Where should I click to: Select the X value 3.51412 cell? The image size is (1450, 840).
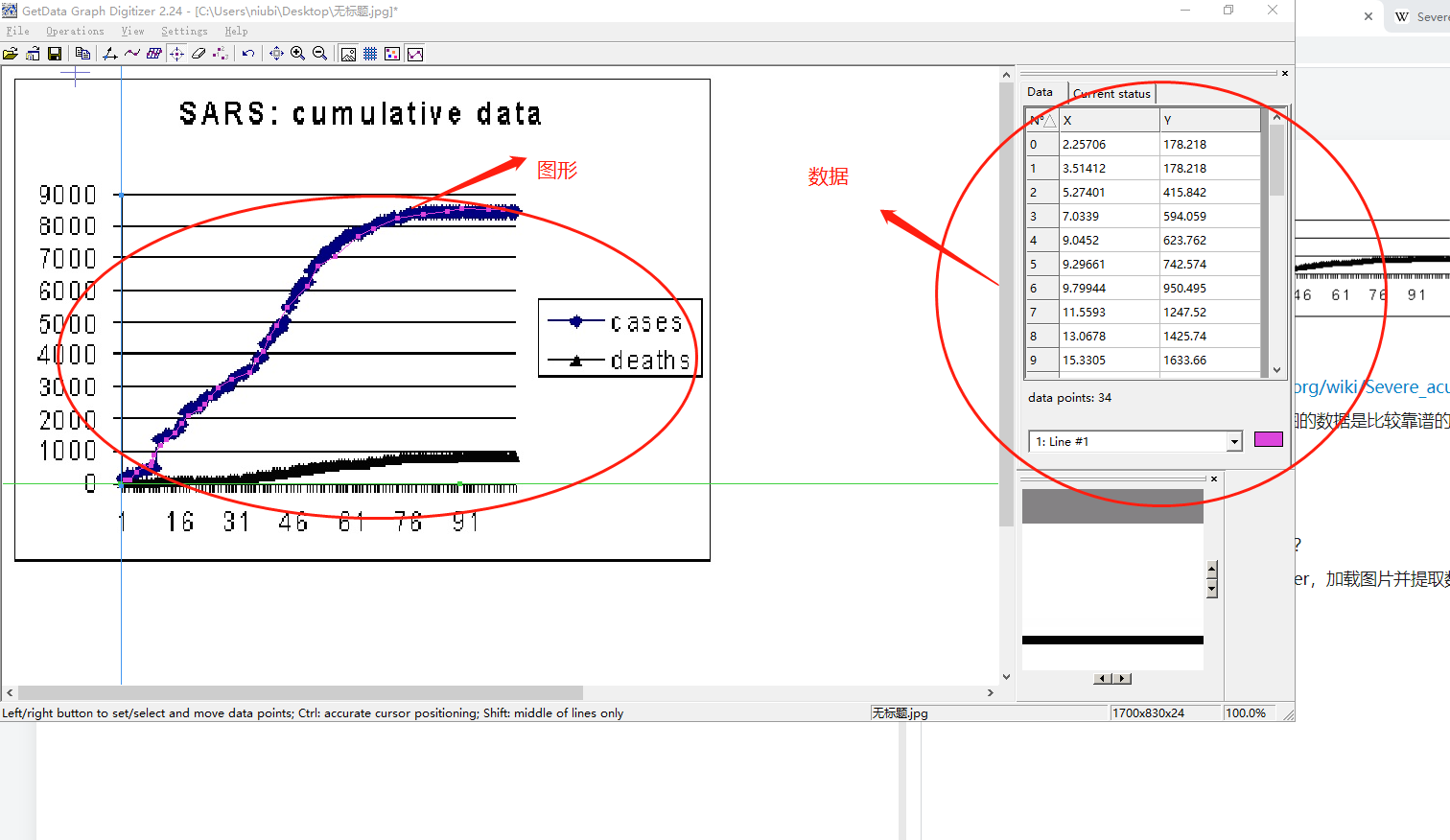coord(1109,168)
